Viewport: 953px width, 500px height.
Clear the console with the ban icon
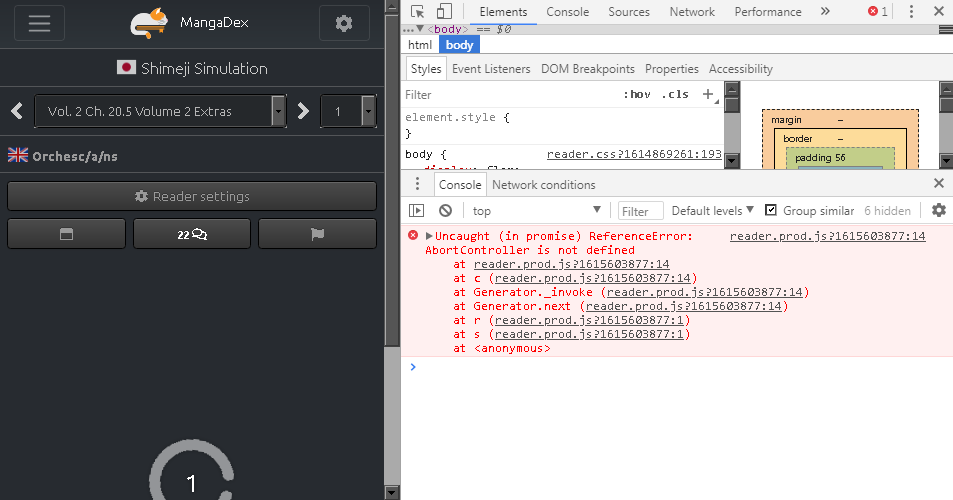pos(445,210)
